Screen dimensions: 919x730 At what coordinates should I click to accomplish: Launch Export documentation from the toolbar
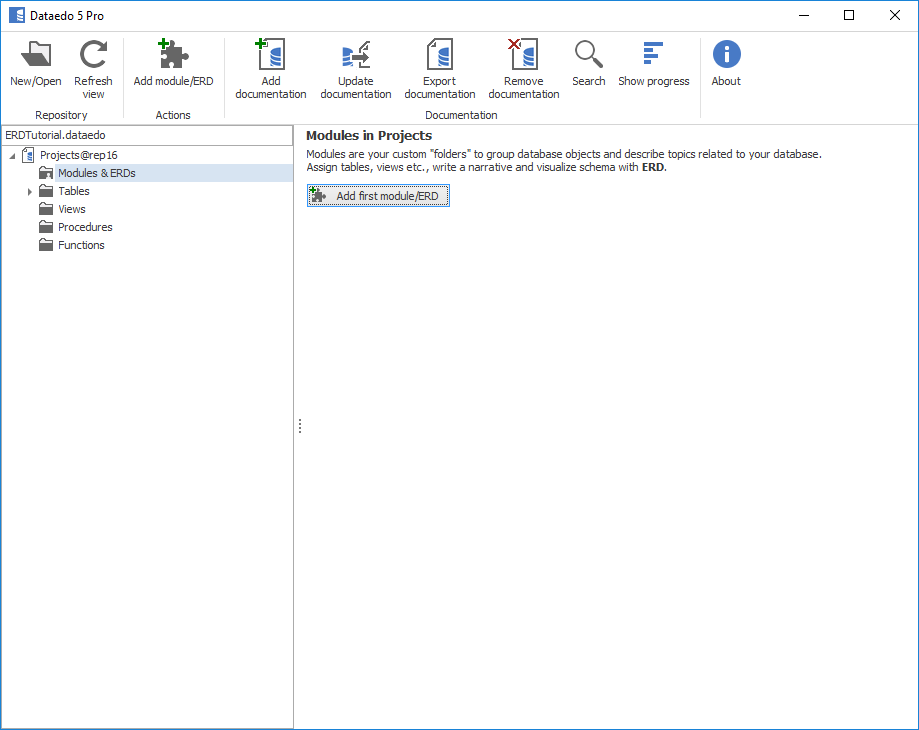click(439, 56)
